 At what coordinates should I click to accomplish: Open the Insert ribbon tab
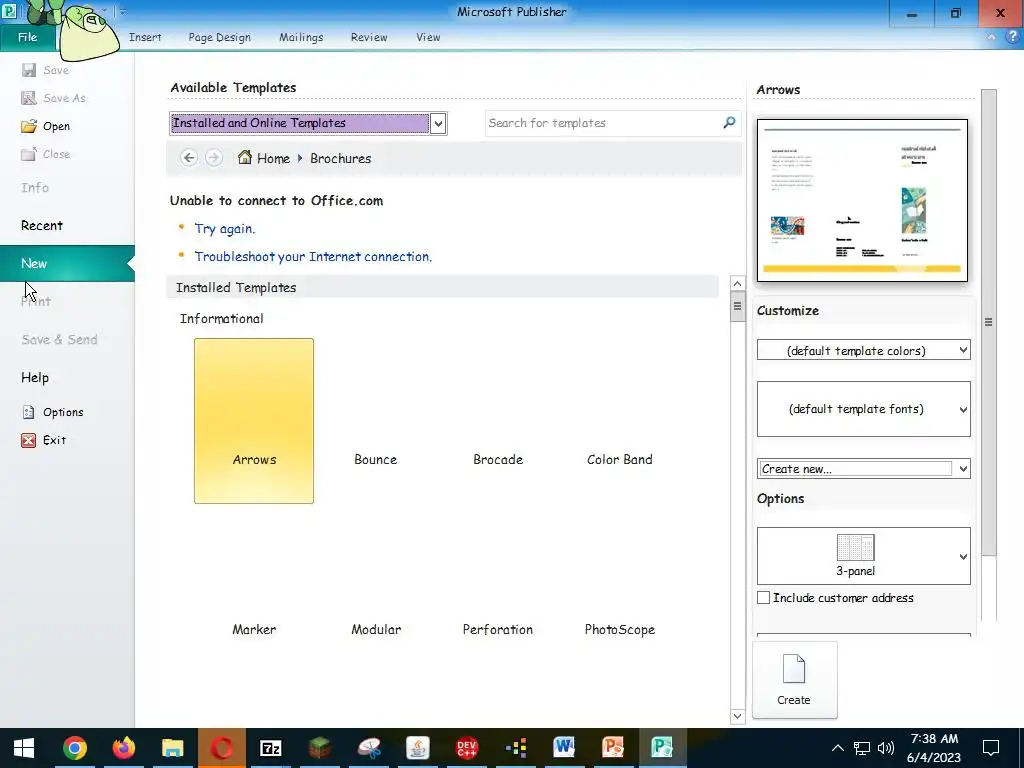coord(145,37)
